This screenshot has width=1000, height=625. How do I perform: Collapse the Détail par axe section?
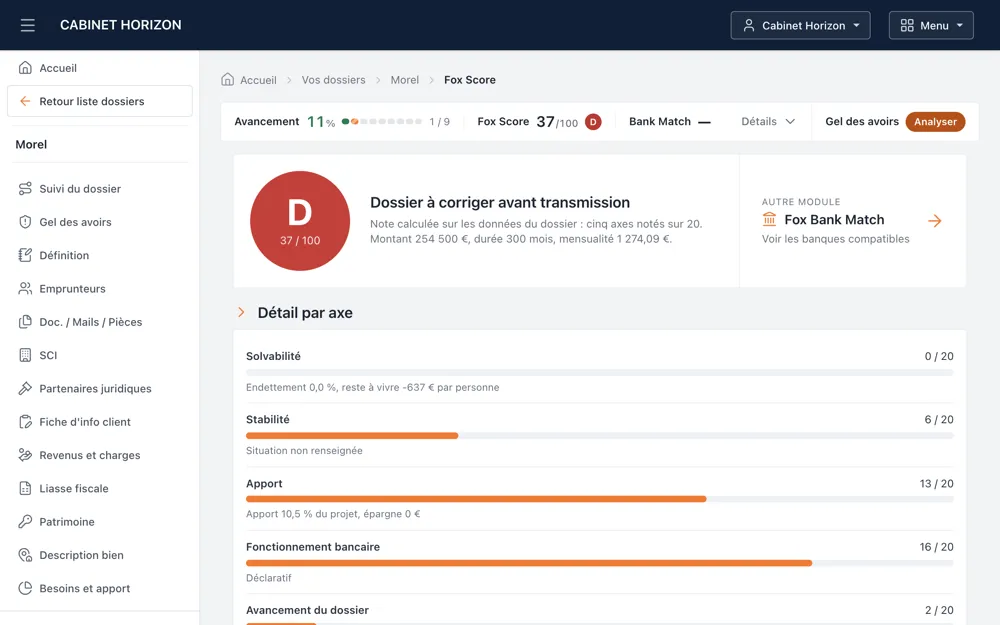(x=241, y=312)
